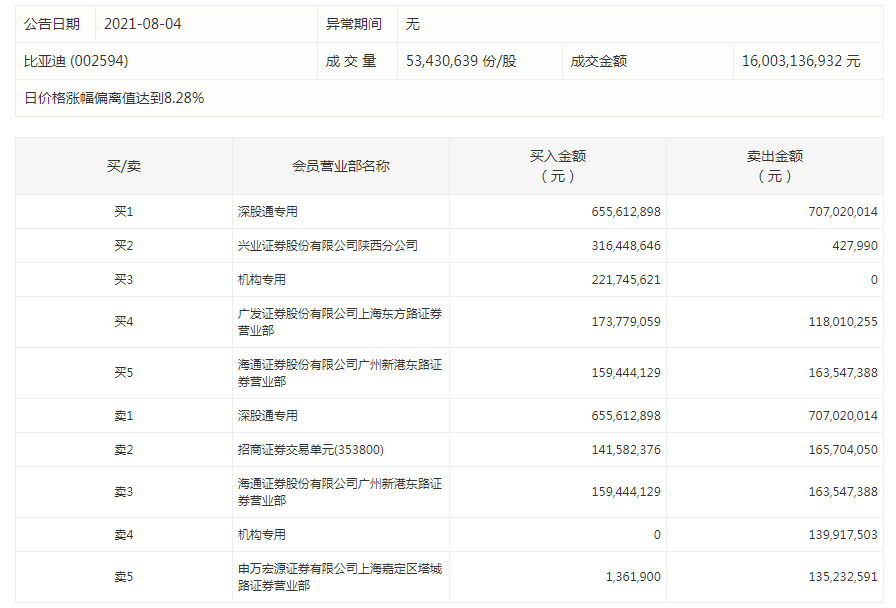Screen dimensions: 896x608
Task: Click the 买/卖 column header
Action: click(x=123, y=166)
